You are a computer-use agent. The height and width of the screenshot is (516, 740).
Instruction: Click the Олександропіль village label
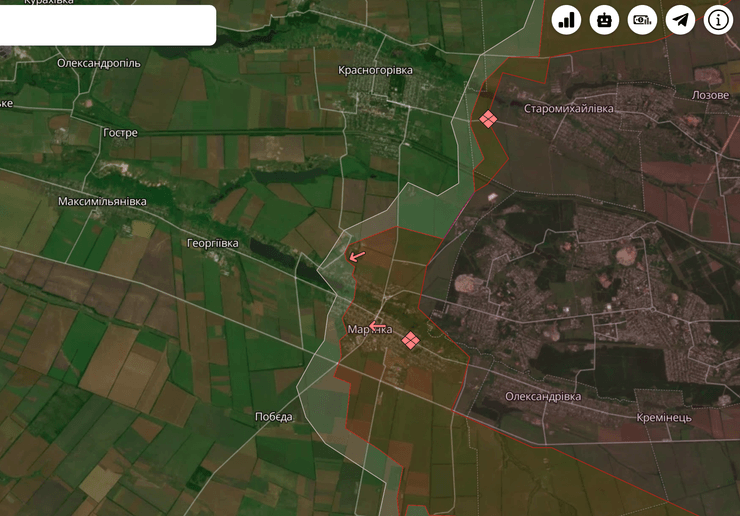99,63
